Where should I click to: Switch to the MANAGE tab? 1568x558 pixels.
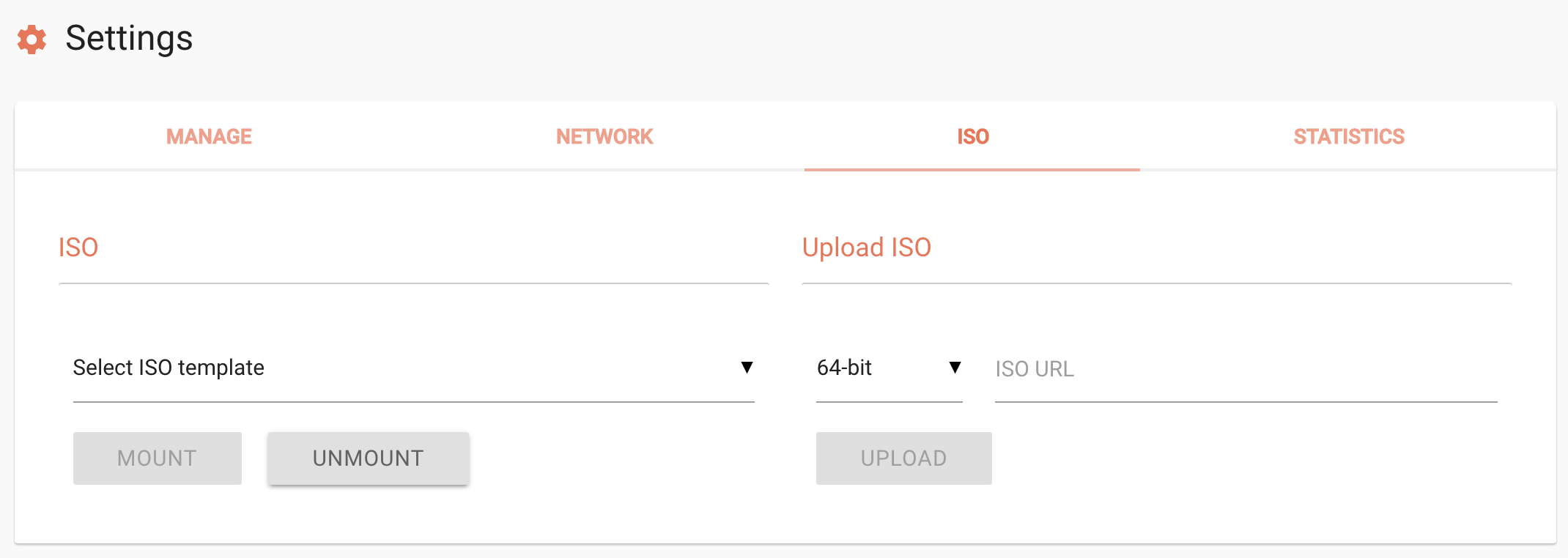point(209,137)
